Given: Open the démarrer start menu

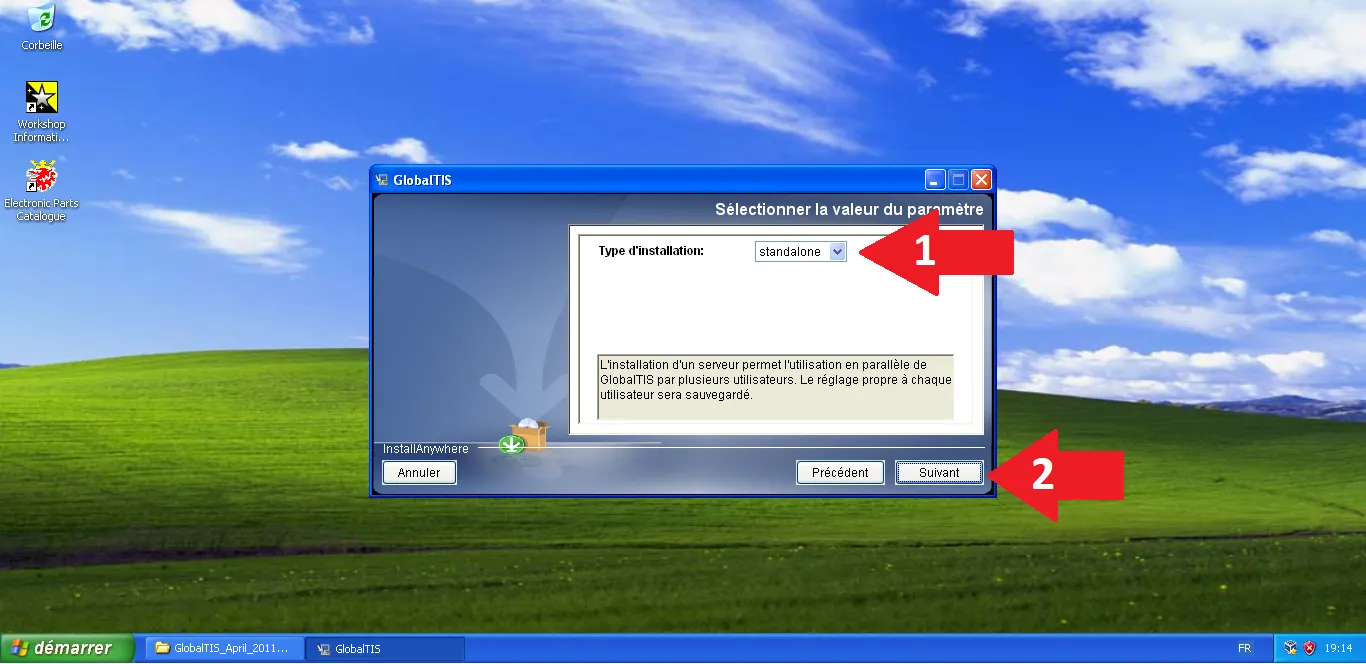Looking at the screenshot, I should [66, 648].
